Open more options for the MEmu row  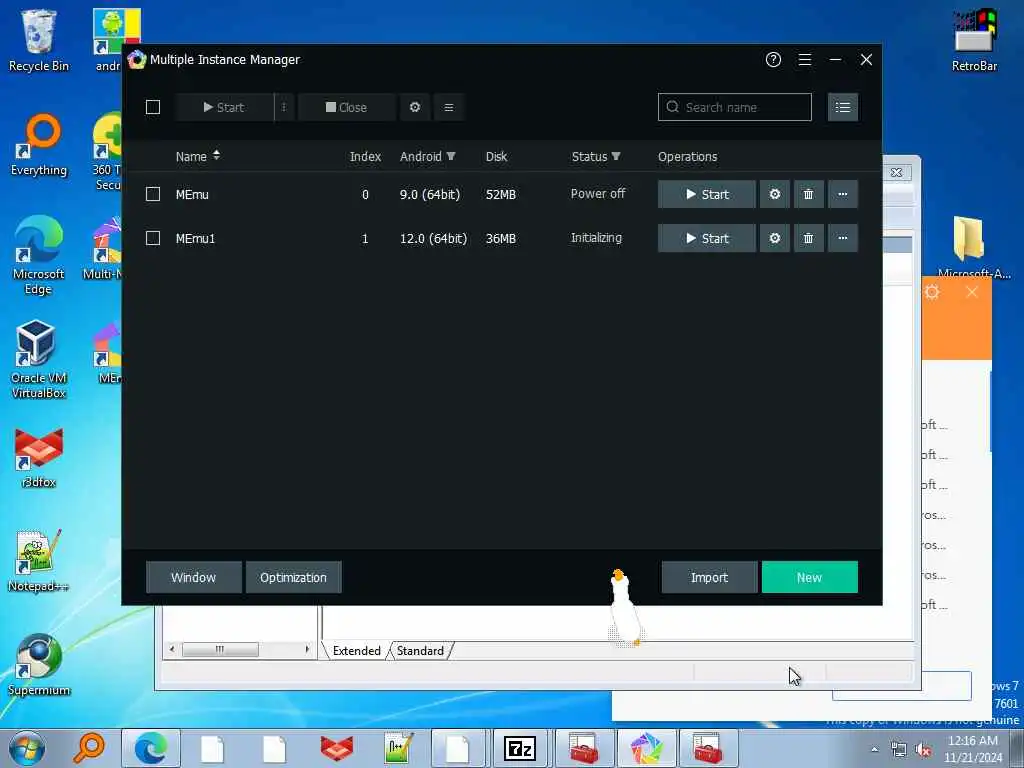click(x=842, y=194)
